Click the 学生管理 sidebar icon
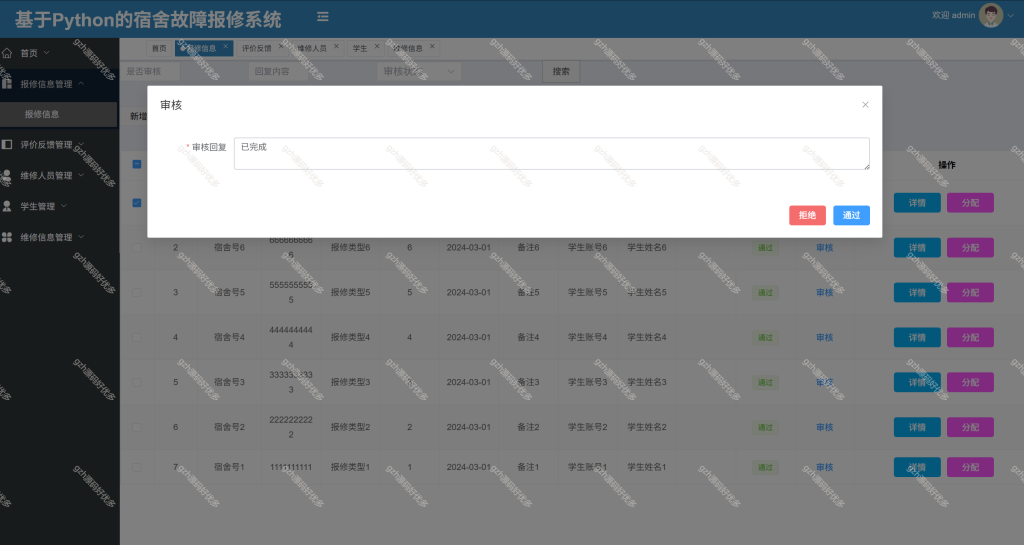 coord(7,206)
